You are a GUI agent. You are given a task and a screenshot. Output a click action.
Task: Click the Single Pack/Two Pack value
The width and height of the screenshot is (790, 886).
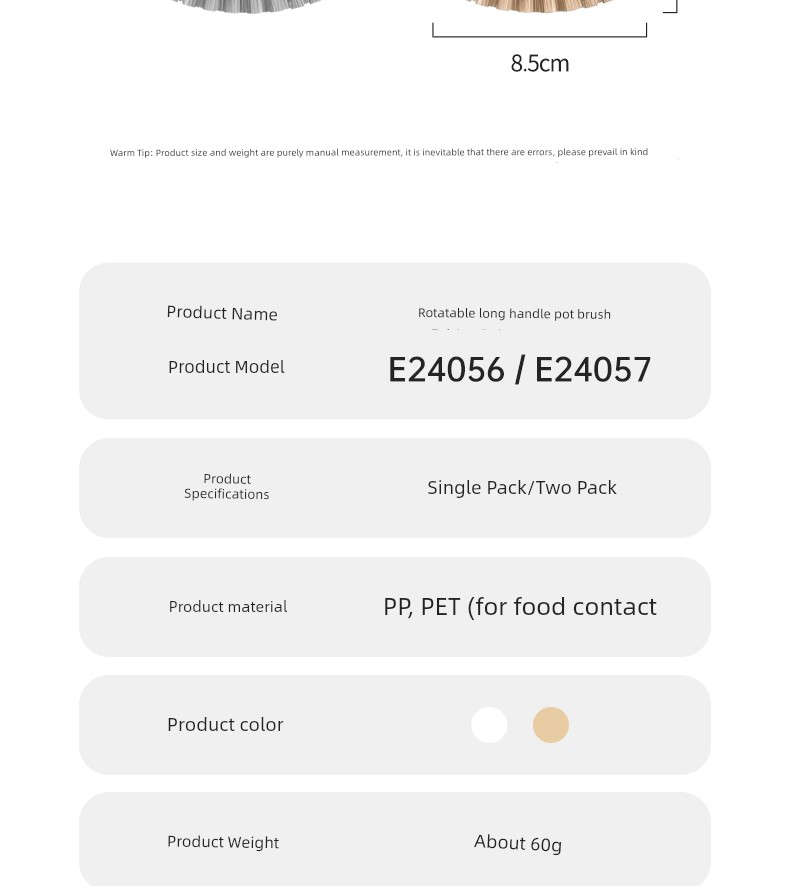click(x=522, y=488)
